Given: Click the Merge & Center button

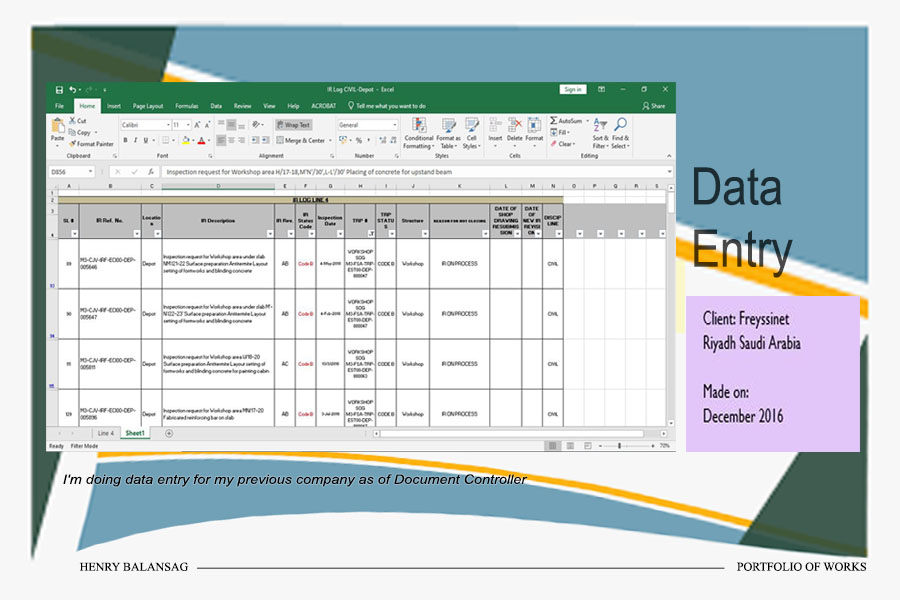Looking at the screenshot, I should pos(300,140).
